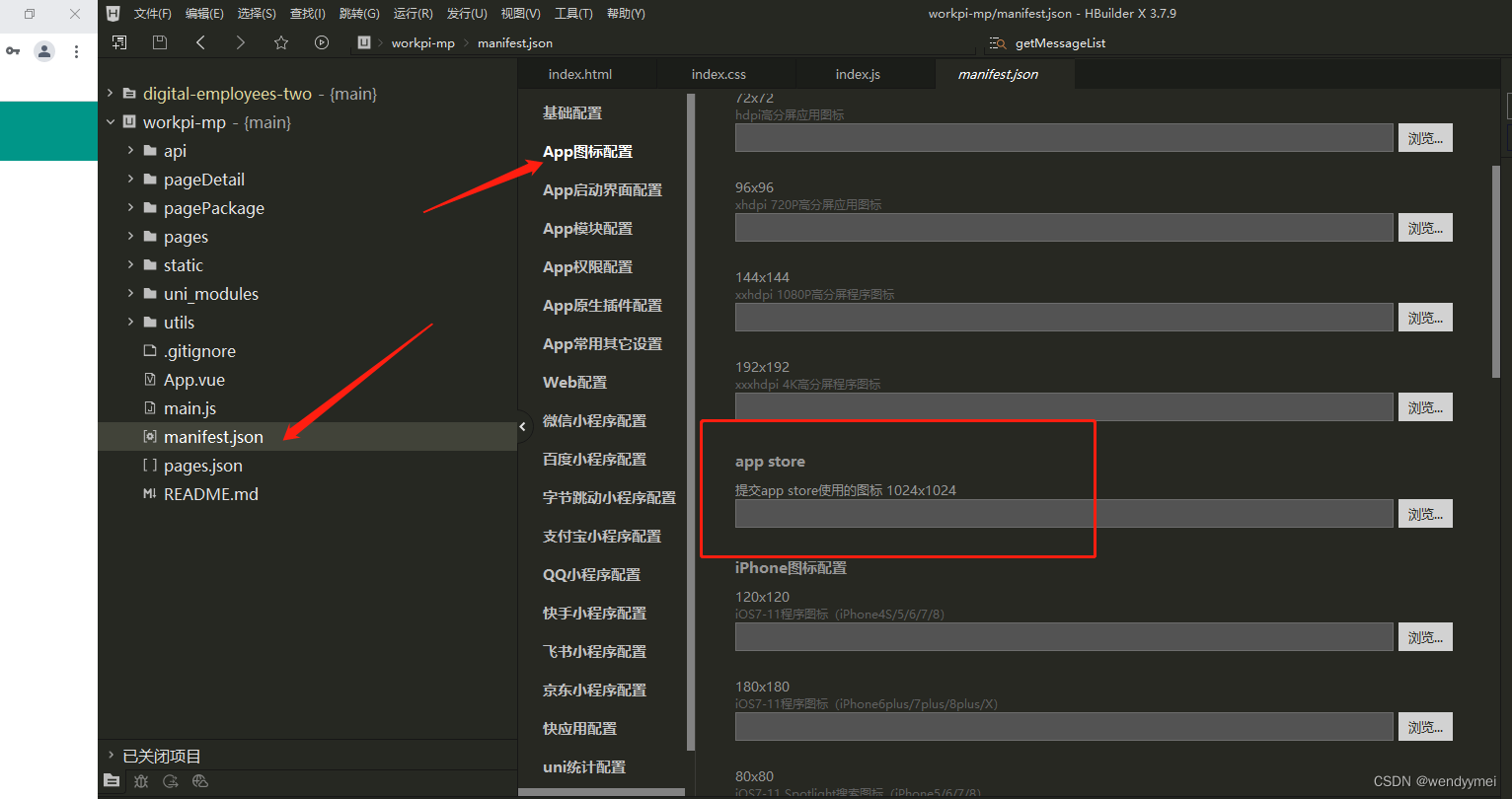Image resolution: width=1512 pixels, height=799 pixels.
Task: Click 浏览 for the 180x180 iPhone icon
Action: coord(1425,727)
